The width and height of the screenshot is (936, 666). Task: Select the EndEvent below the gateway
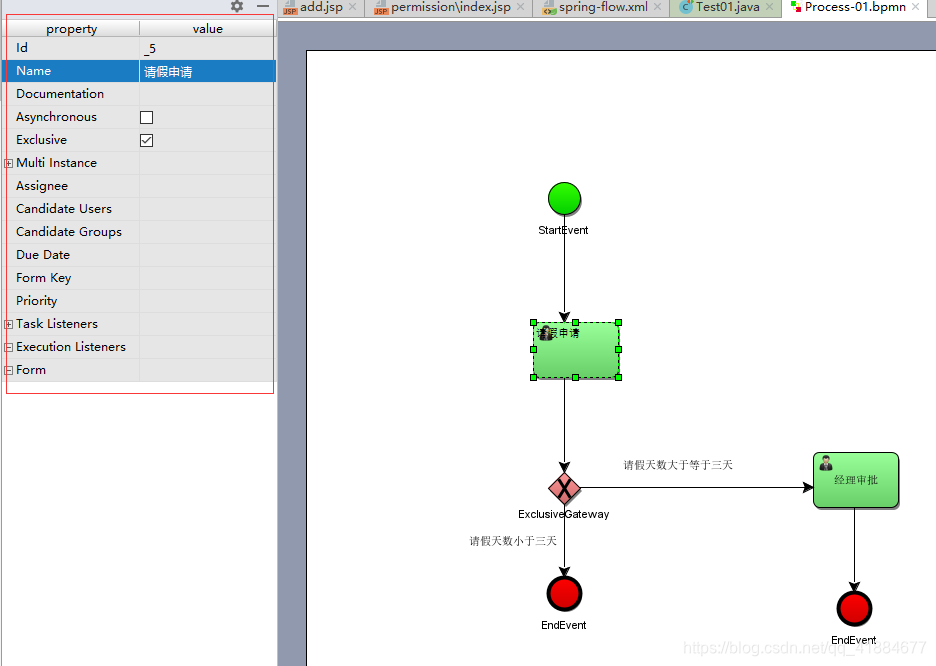tap(564, 594)
